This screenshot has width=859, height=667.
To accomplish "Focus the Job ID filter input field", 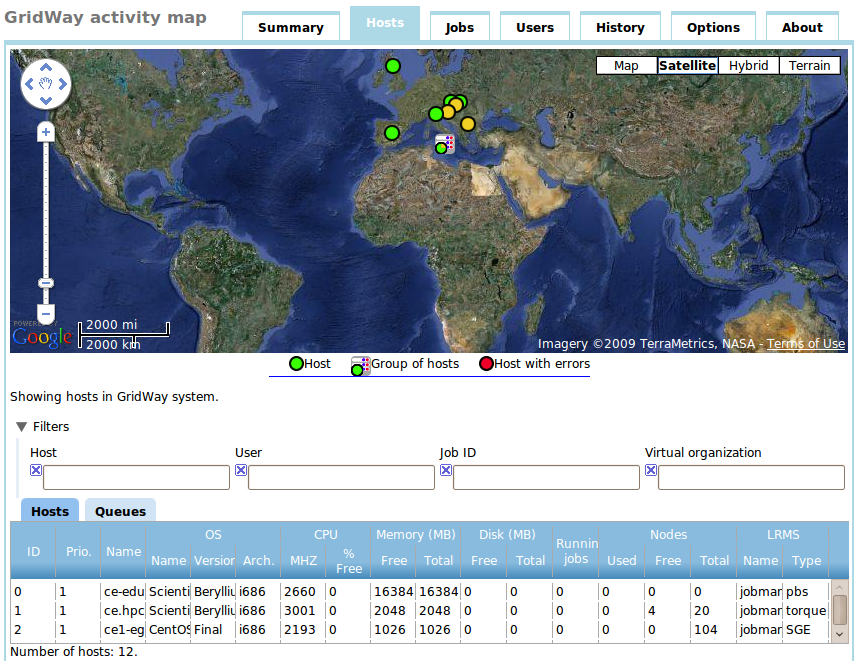I will coord(546,478).
